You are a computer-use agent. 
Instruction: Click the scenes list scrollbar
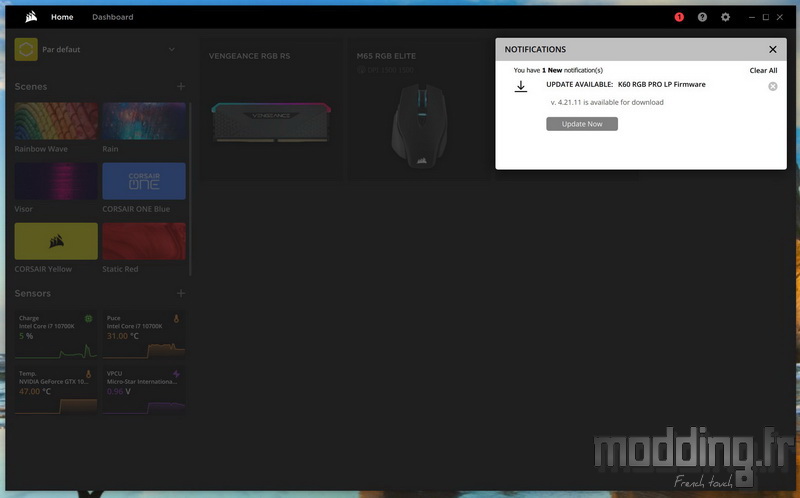pyautogui.click(x=190, y=189)
